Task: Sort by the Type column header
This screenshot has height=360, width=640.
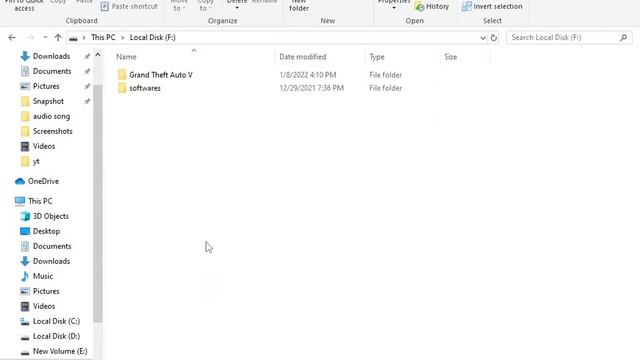Action: pyautogui.click(x=377, y=57)
